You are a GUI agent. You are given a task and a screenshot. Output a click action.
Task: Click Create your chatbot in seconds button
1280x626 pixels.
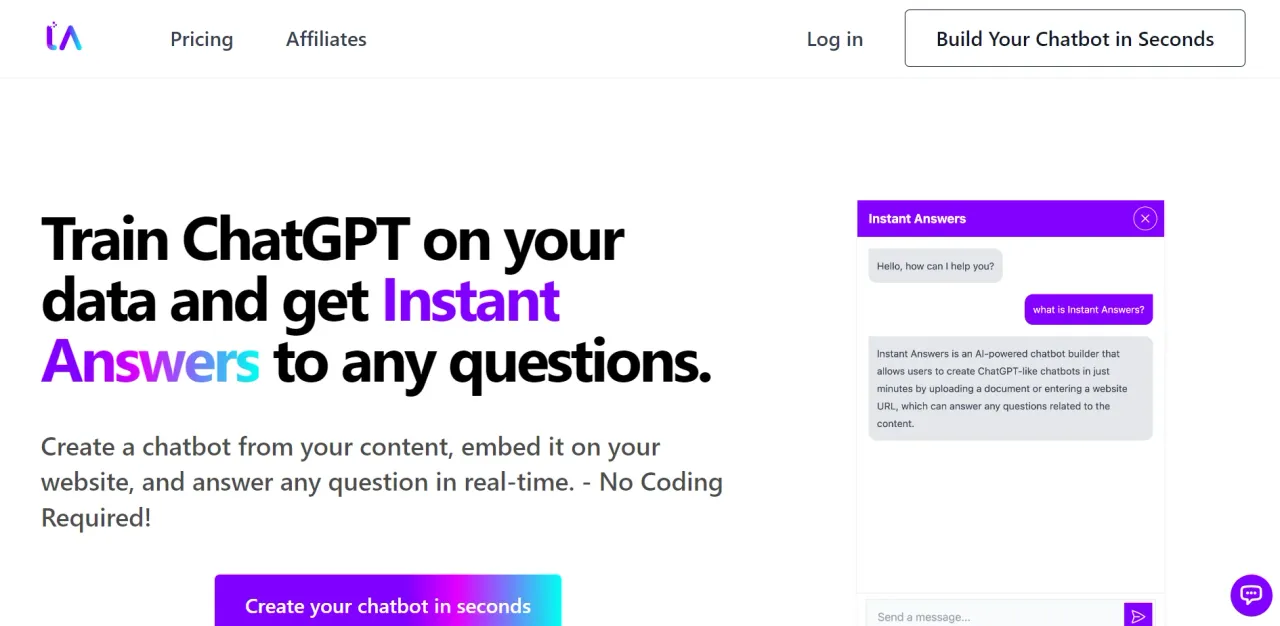click(388, 601)
